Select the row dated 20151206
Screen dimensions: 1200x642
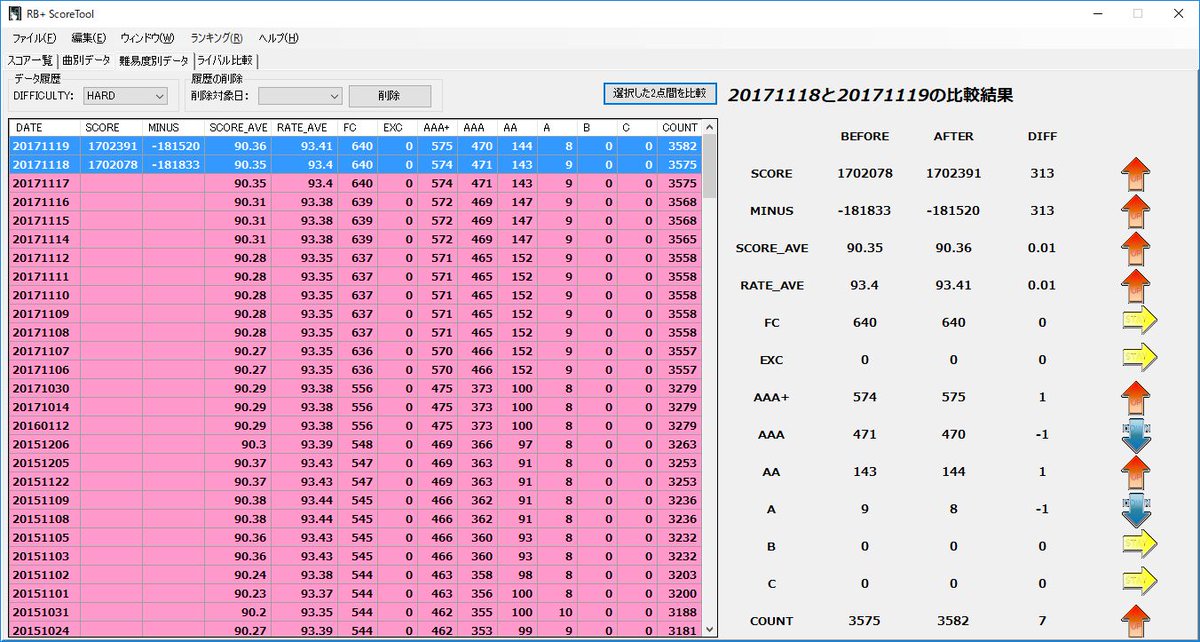pyautogui.click(x=355, y=444)
